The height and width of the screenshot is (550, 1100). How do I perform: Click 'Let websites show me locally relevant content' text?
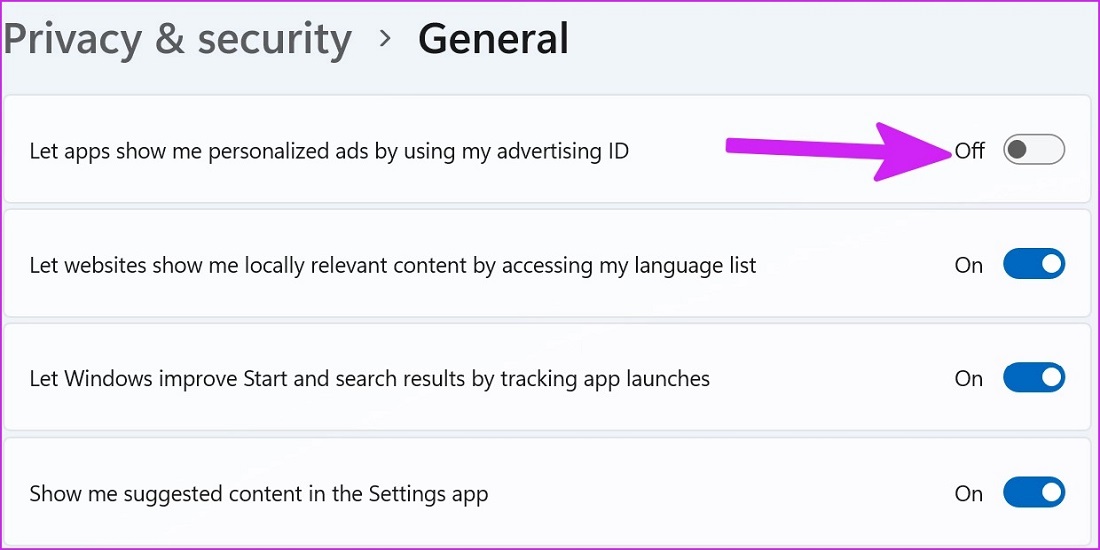coord(392,265)
